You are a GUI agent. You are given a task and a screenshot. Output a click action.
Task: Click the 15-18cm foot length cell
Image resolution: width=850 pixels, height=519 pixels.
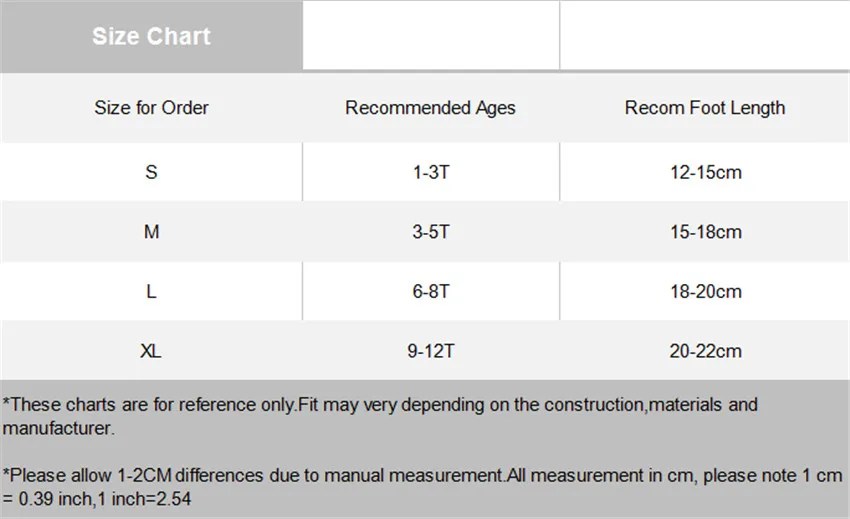tap(705, 232)
